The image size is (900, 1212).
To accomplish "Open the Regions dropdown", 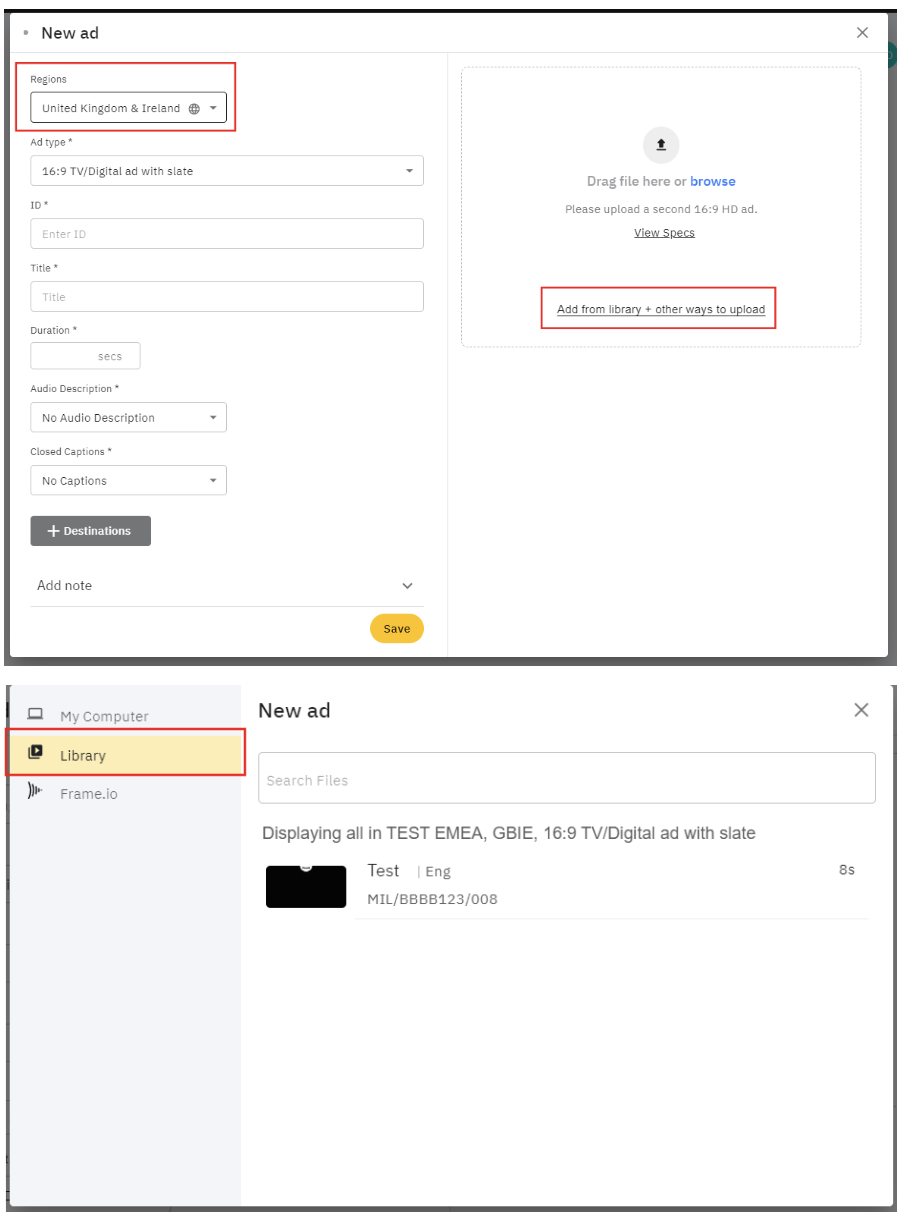I will coord(128,108).
